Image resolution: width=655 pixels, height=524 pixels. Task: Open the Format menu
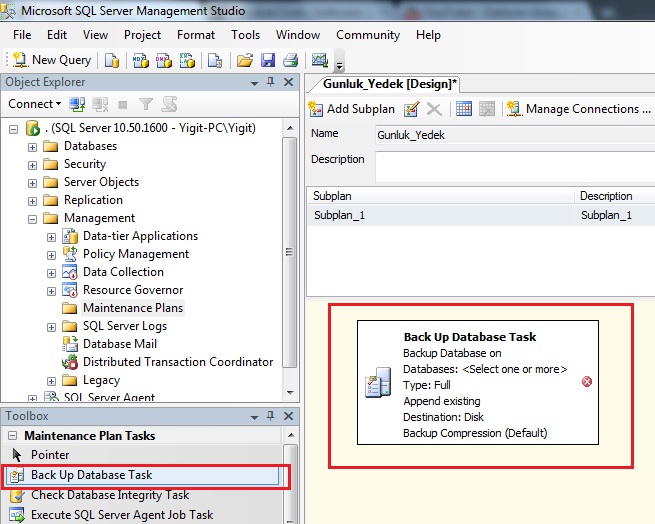tap(196, 35)
